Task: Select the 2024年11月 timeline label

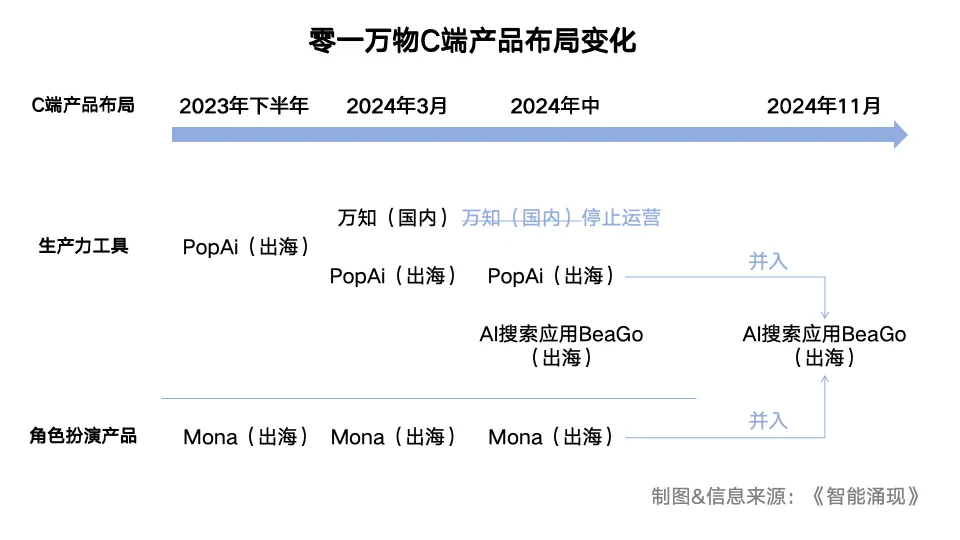Action: point(823,106)
